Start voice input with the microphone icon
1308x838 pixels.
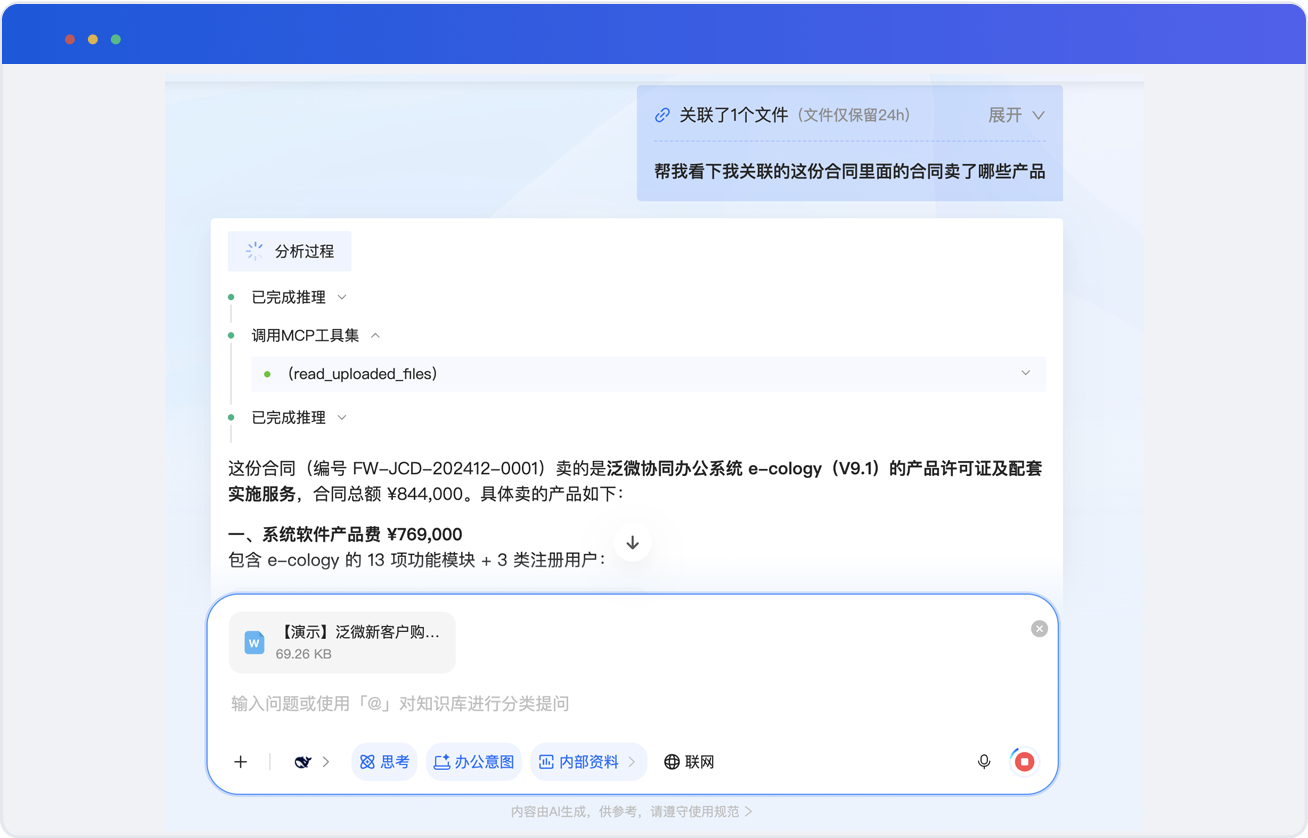[x=984, y=762]
